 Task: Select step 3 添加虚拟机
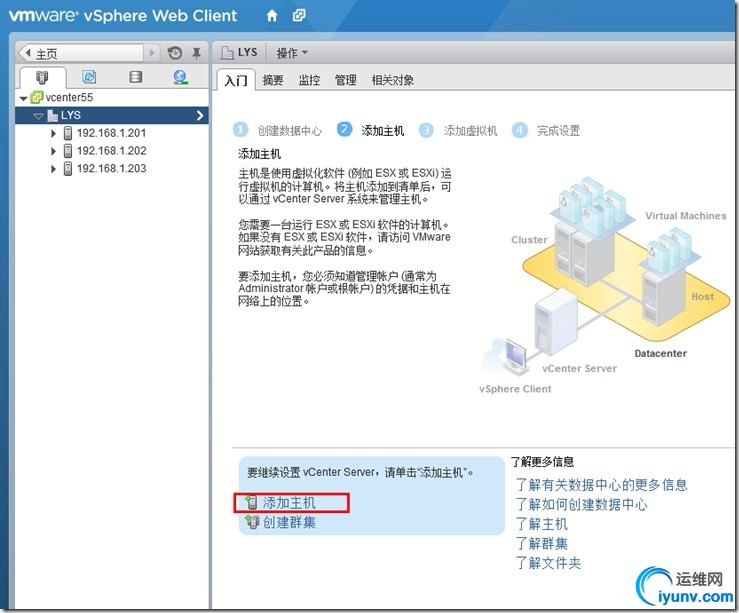[458, 130]
